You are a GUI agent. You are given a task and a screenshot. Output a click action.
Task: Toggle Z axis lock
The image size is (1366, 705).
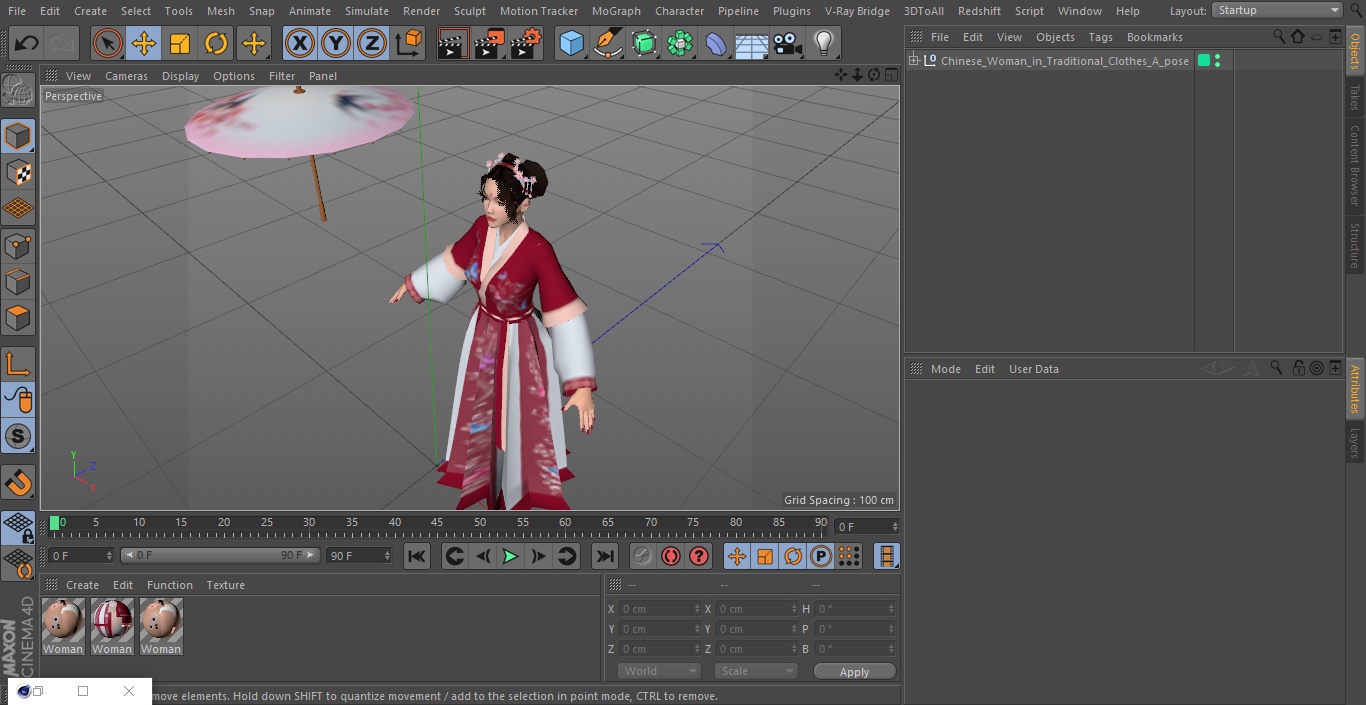(x=372, y=43)
